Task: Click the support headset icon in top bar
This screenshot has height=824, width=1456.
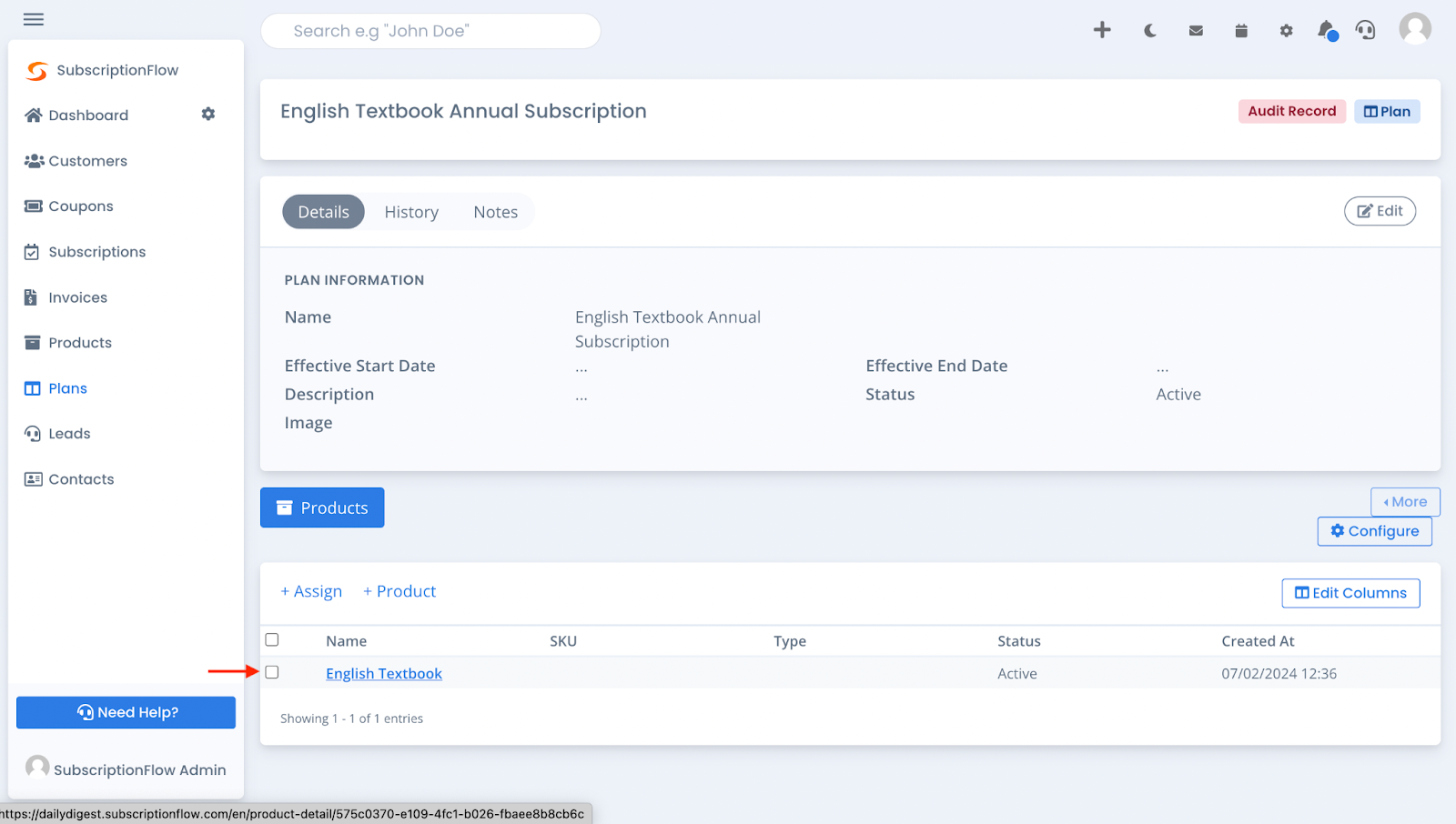Action: pyautogui.click(x=1365, y=30)
